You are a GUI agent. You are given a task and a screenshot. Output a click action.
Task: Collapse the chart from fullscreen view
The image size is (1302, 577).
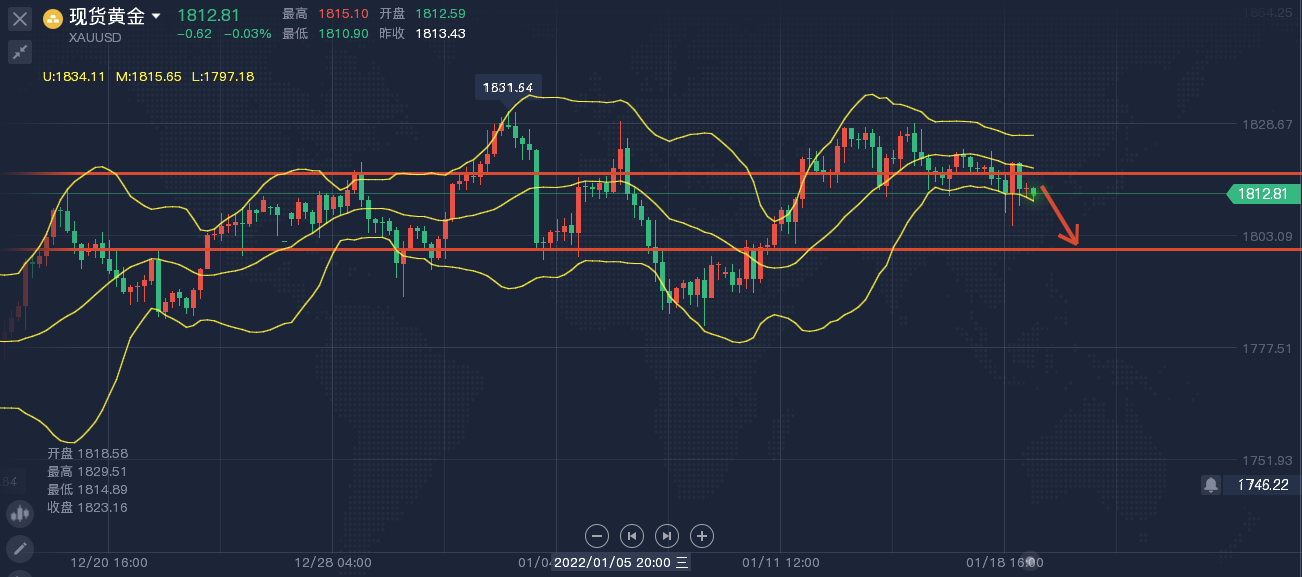tap(20, 52)
